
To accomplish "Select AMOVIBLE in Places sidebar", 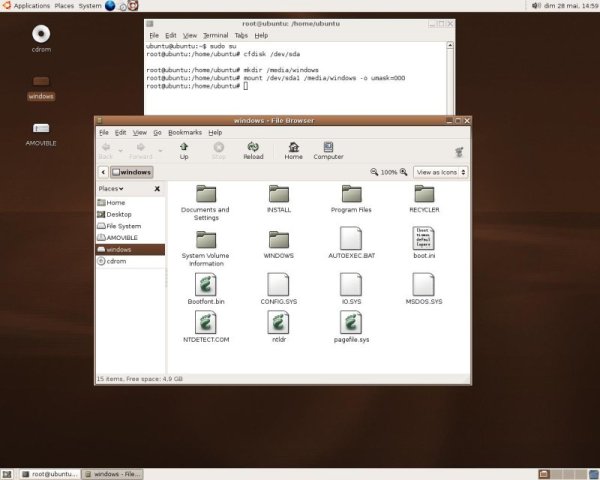I will [130, 238].
